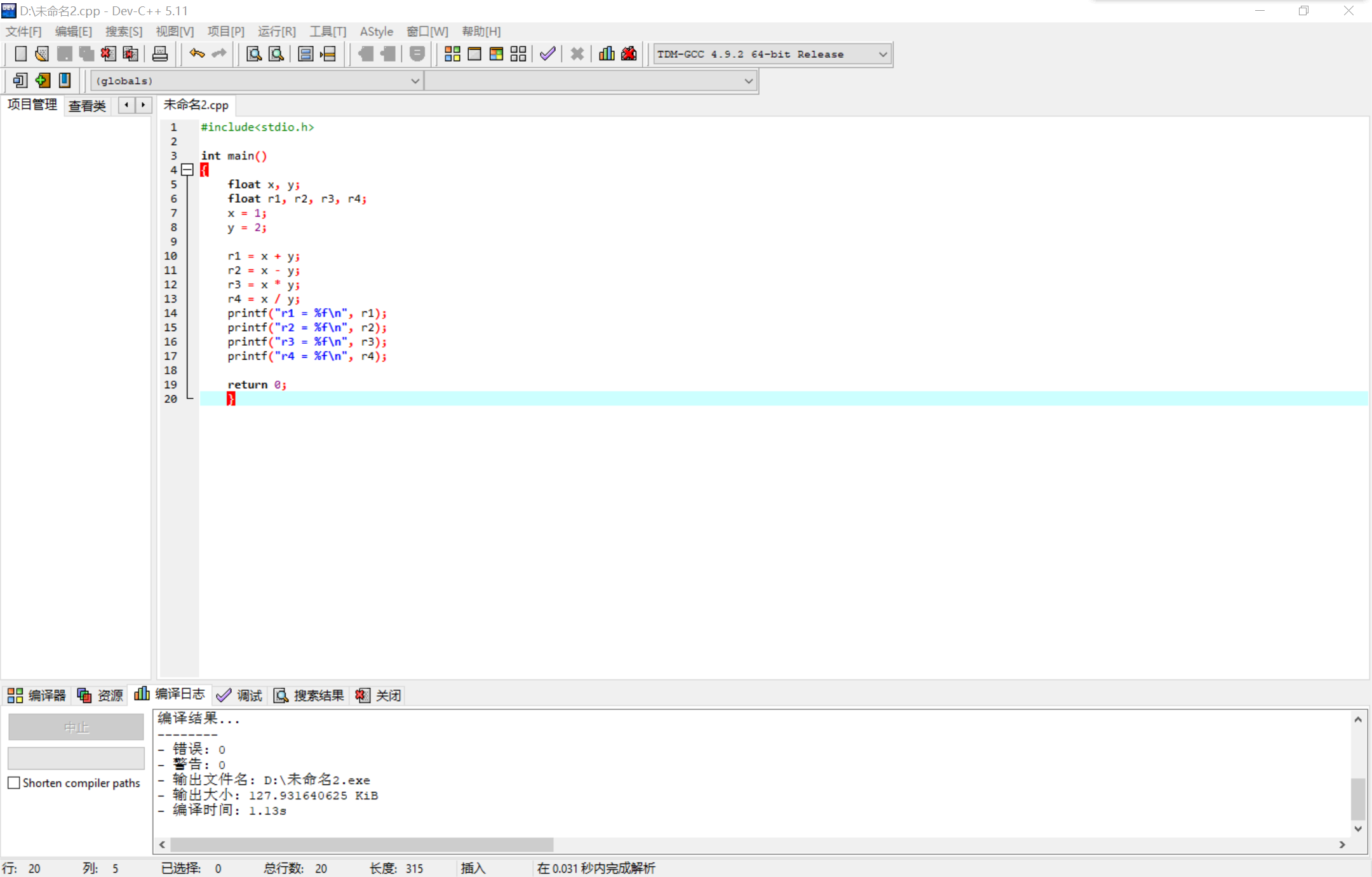Enable Shorten compiler paths checkbox

tap(14, 783)
